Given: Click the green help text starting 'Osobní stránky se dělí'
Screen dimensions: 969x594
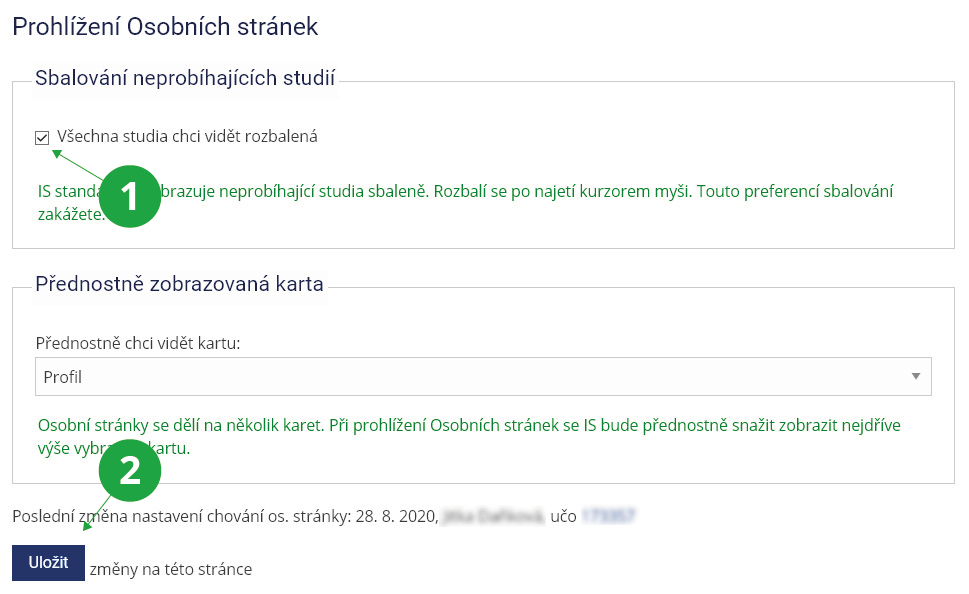Looking at the screenshot, I should [468, 425].
